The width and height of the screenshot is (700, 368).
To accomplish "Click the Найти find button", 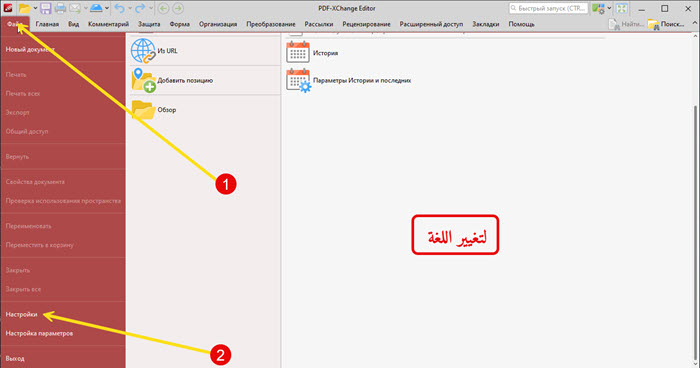I will pyautogui.click(x=626, y=24).
